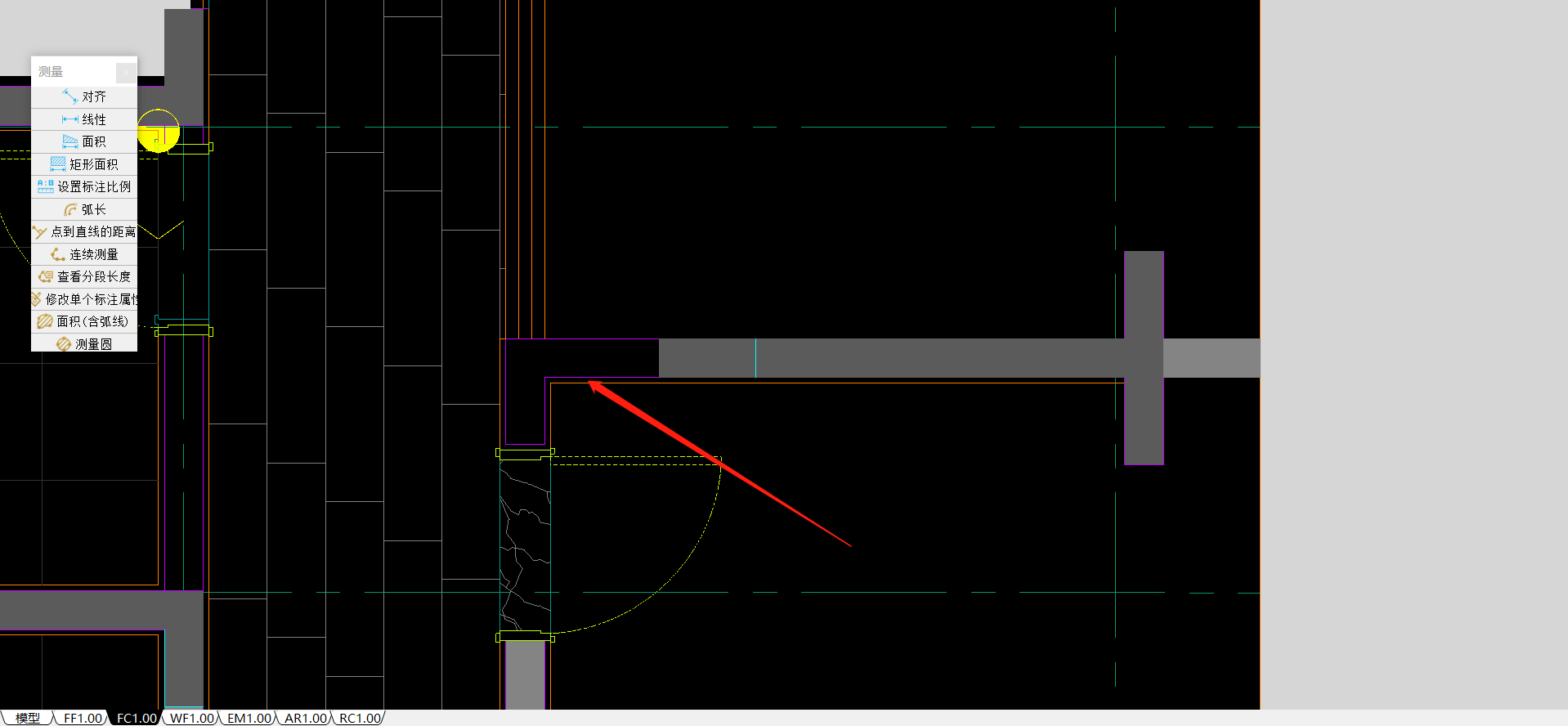Image resolution: width=1568 pixels, height=726 pixels.
Task: Close the 测量 measurement panel
Action: click(126, 73)
